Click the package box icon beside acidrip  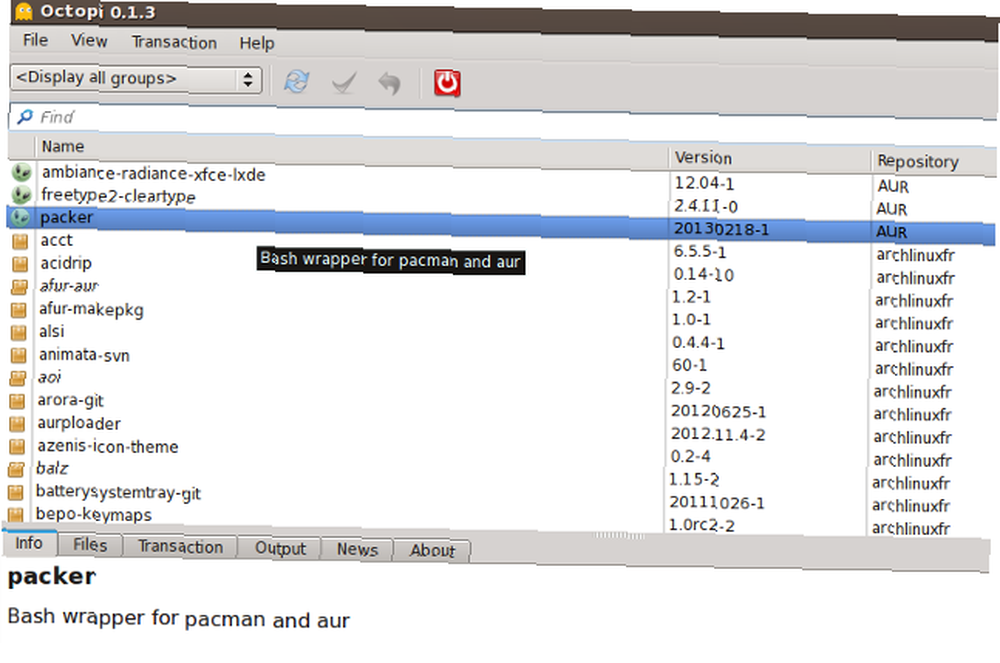(20, 264)
